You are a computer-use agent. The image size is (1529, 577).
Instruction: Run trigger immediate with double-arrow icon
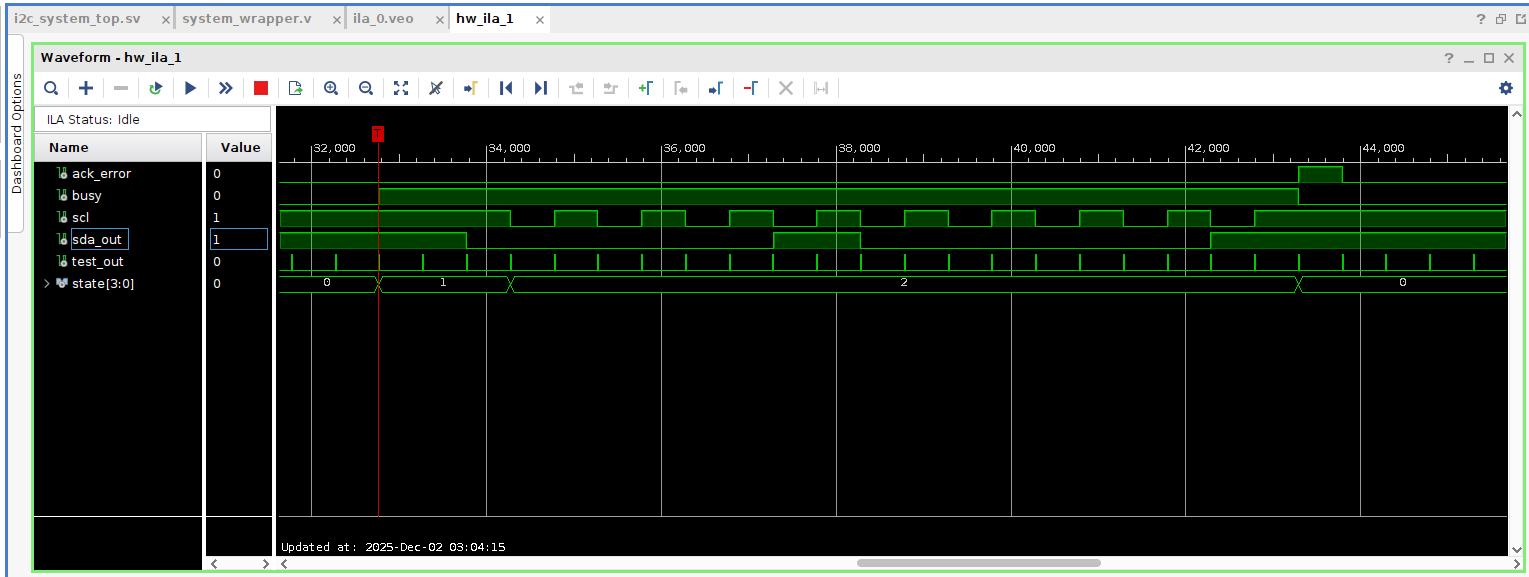coord(225,88)
